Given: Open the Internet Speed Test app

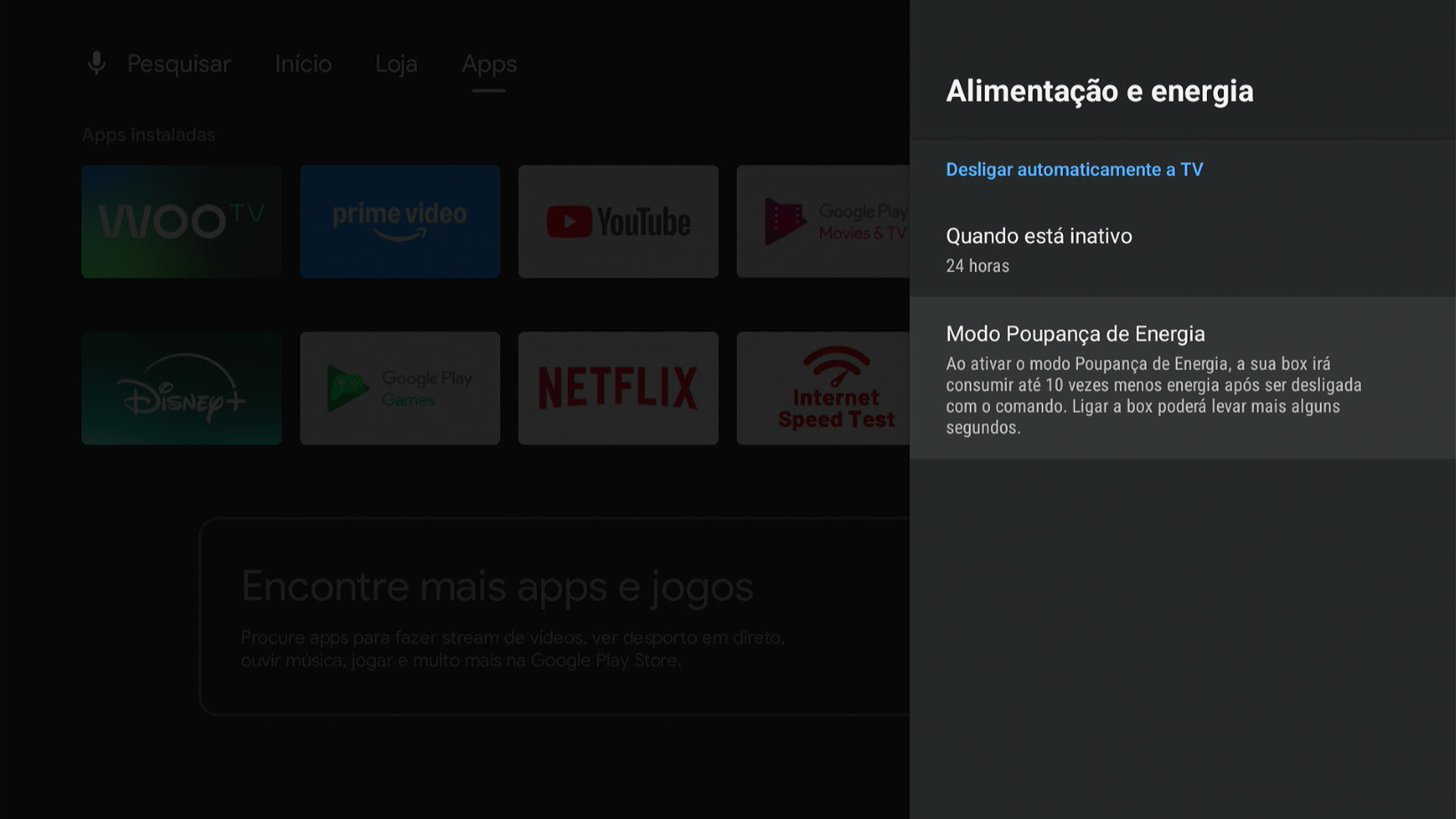Looking at the screenshot, I should pos(823,389).
